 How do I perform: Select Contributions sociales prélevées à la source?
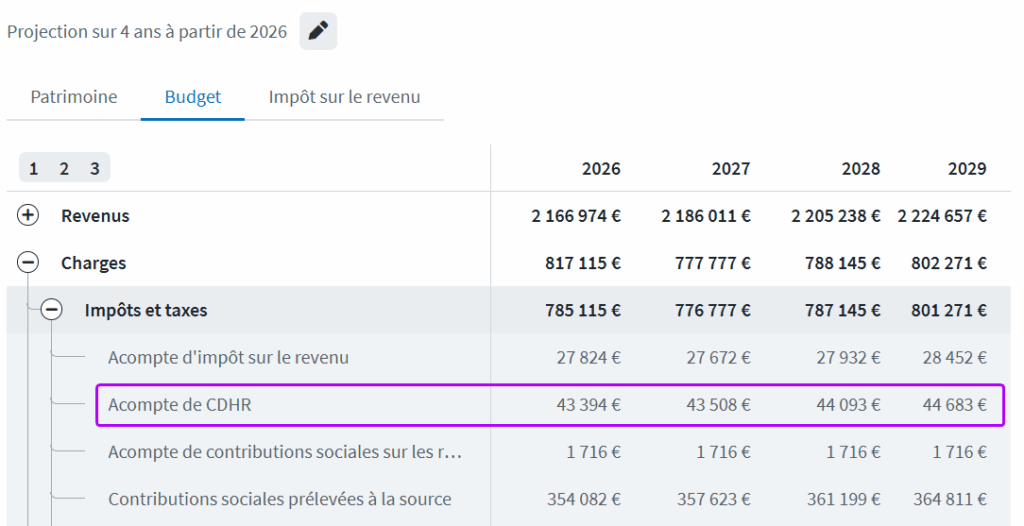[279, 499]
